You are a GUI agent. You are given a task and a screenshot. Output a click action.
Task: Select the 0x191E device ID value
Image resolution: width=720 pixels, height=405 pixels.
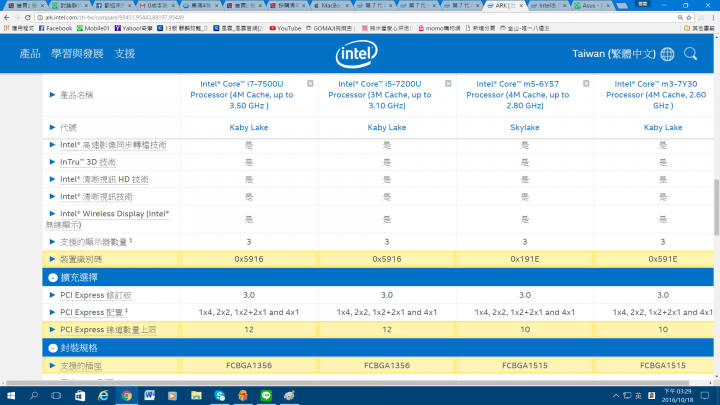(525, 259)
